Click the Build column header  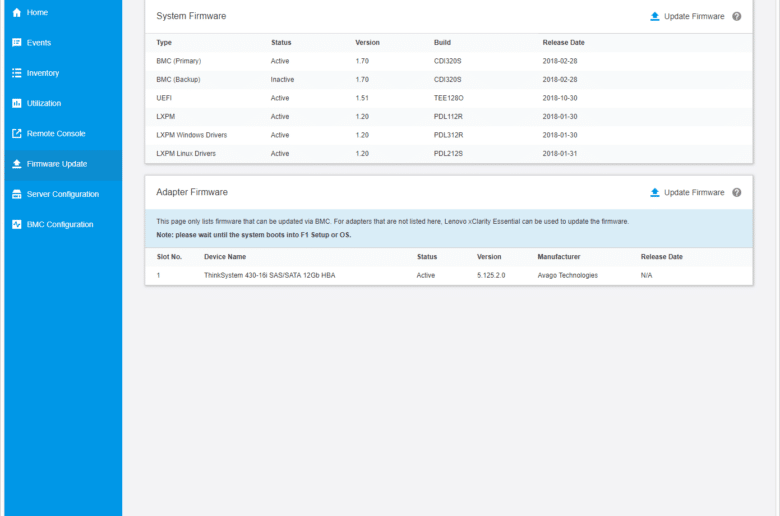point(442,43)
